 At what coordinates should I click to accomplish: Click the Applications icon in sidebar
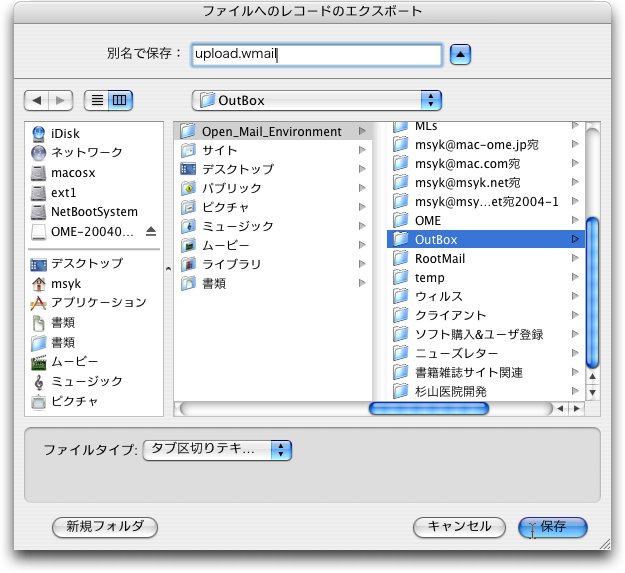click(39, 303)
